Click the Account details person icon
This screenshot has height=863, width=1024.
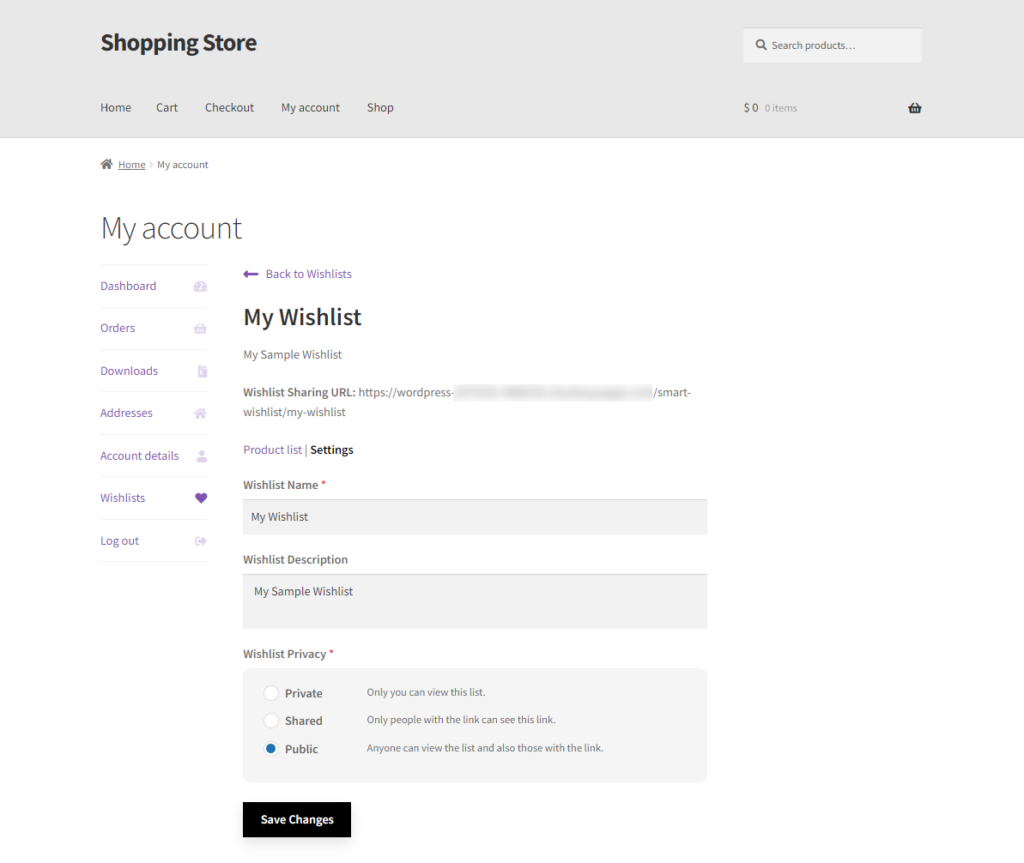click(202, 456)
